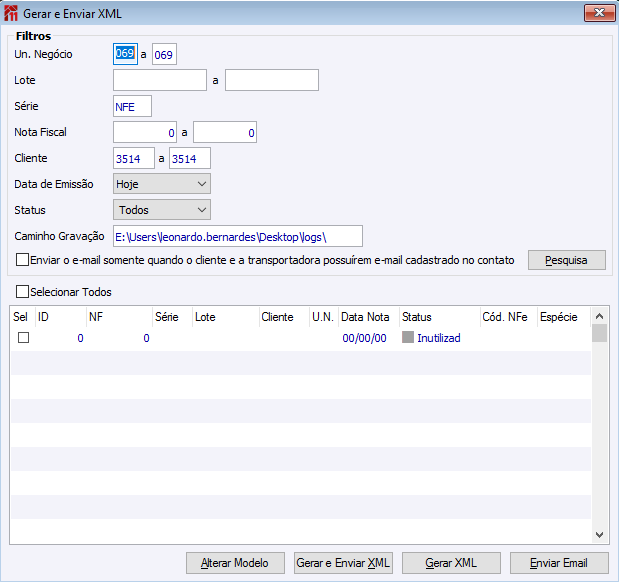619x582 pixels.
Task: Click the second Un. Negócio field
Action: click(x=164, y=54)
